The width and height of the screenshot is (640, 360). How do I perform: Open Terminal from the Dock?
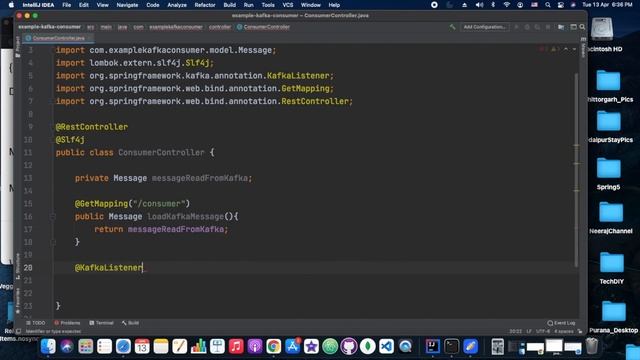coord(451,347)
